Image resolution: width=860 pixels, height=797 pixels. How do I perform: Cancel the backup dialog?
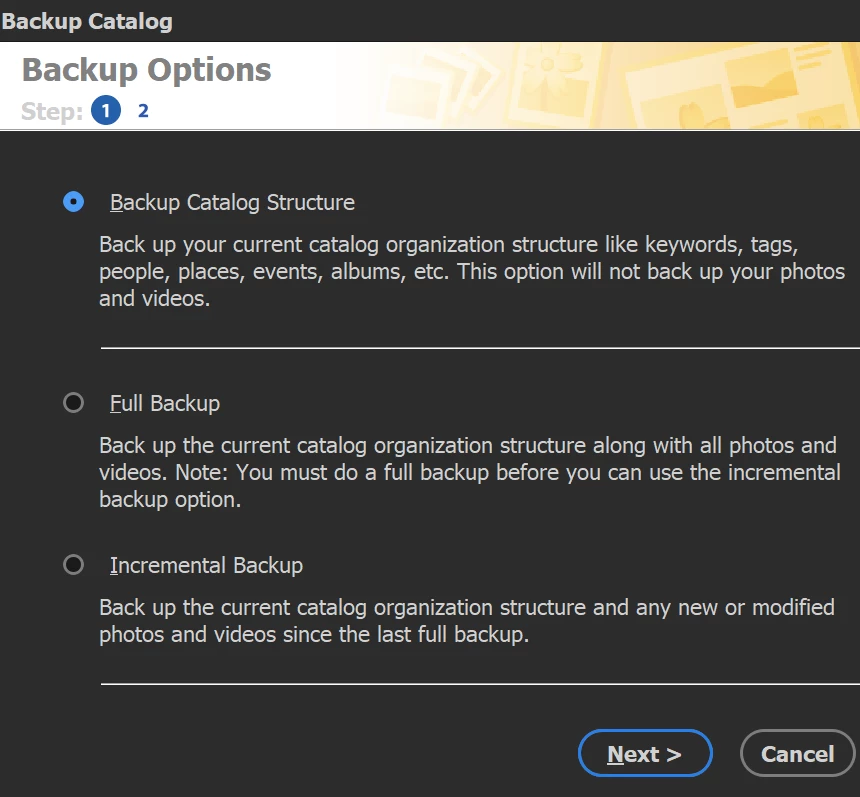[x=797, y=754]
